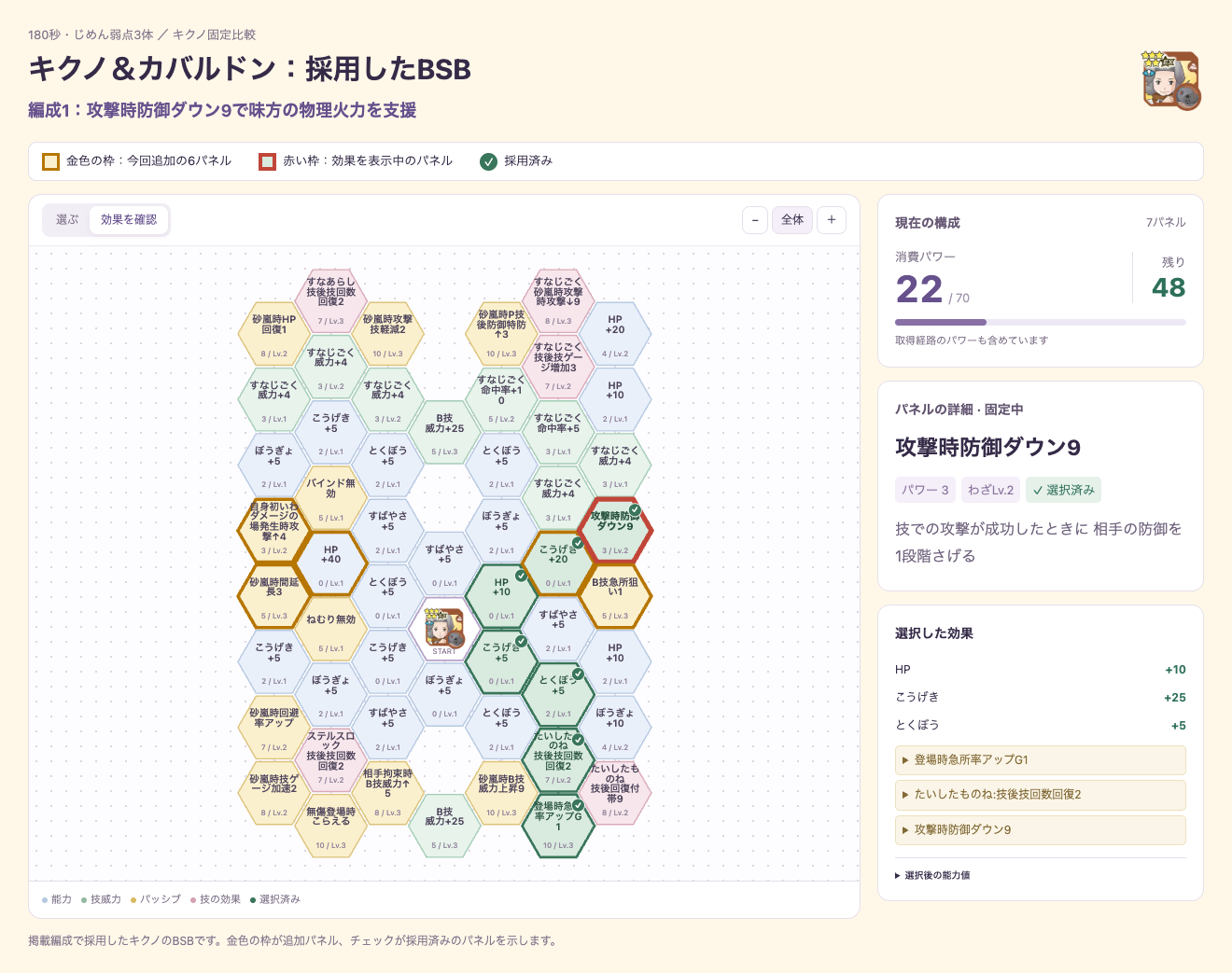Viewport: 1232px width, 973px height.
Task: Select the 砂嵐時B技威力上昇9 hex panel
Action: (x=501, y=793)
